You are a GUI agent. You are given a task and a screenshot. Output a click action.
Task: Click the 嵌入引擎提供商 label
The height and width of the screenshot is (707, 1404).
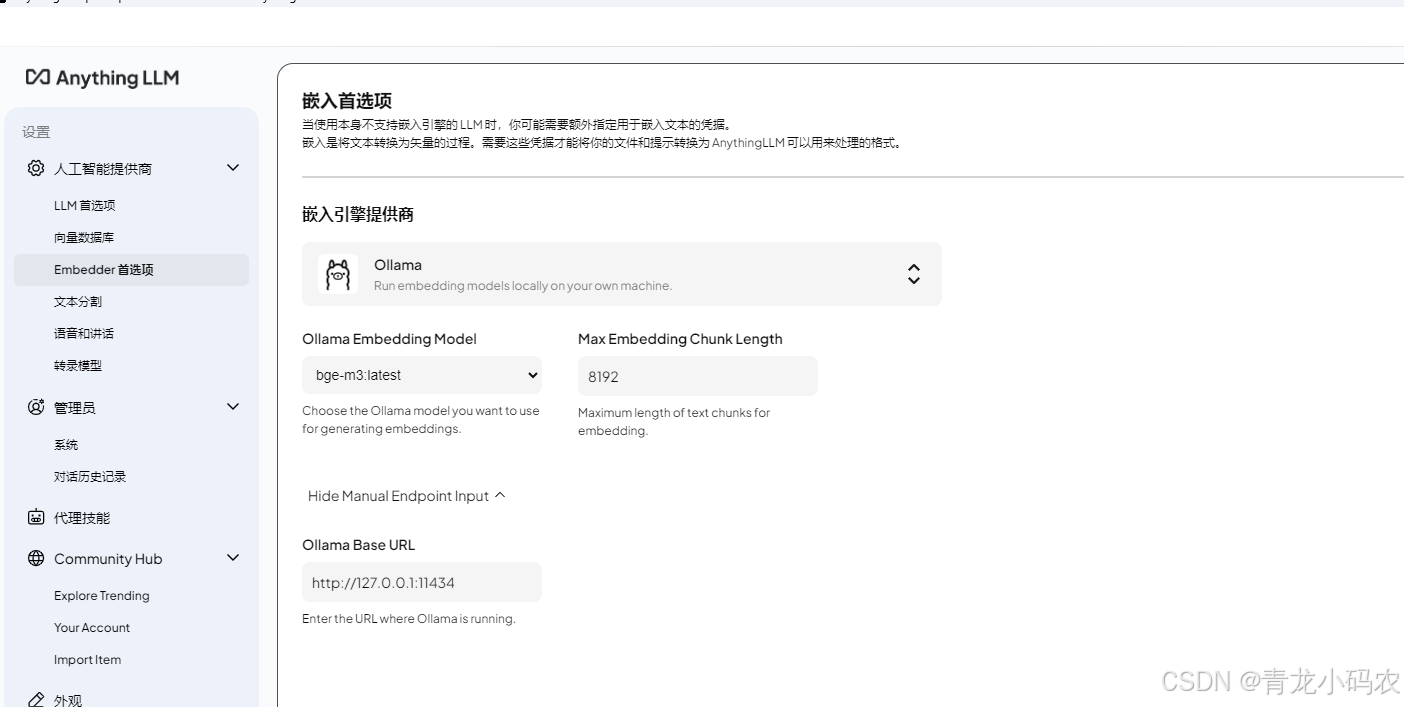(x=358, y=214)
